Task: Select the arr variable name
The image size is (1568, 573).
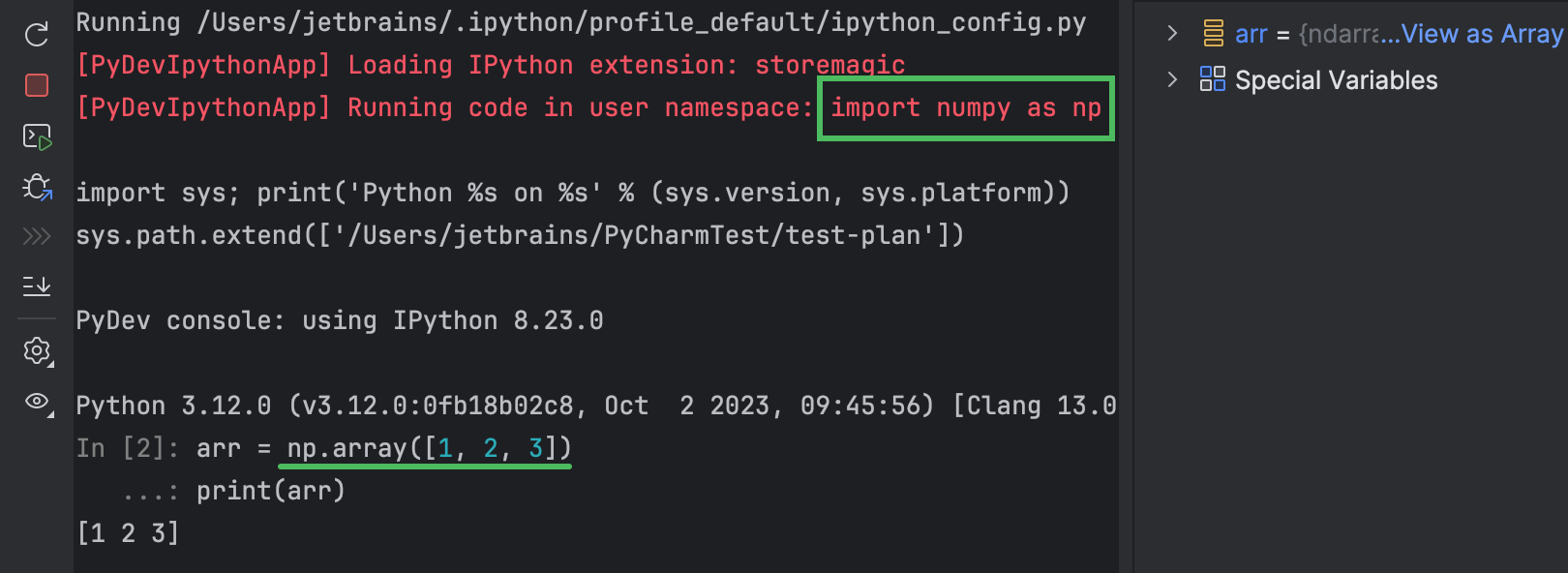Action: pyautogui.click(x=1251, y=35)
